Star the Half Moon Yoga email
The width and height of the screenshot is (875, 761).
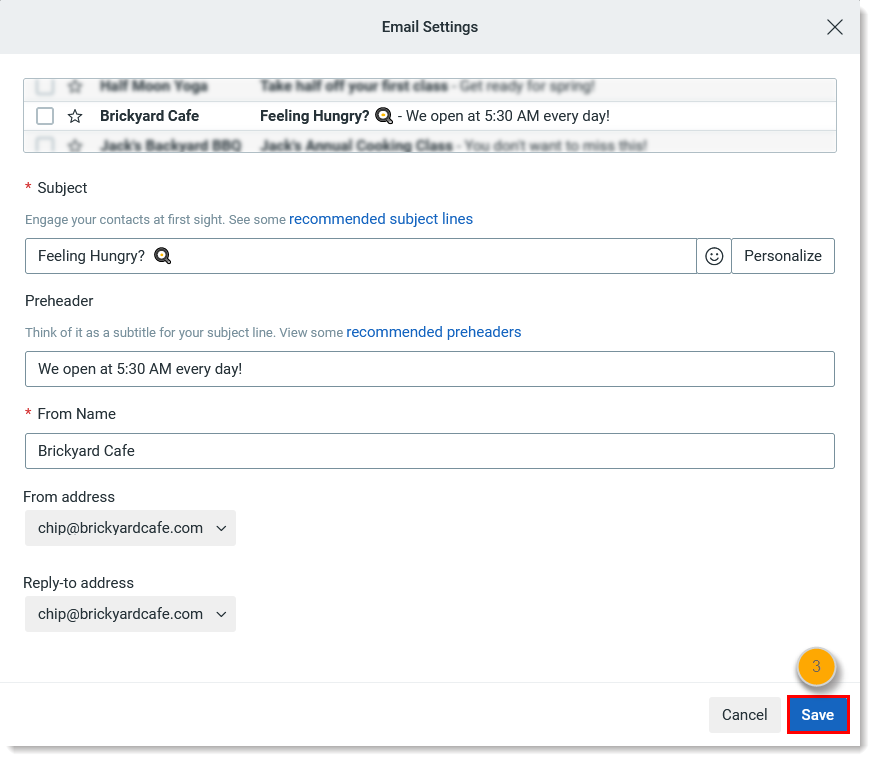coord(74,87)
